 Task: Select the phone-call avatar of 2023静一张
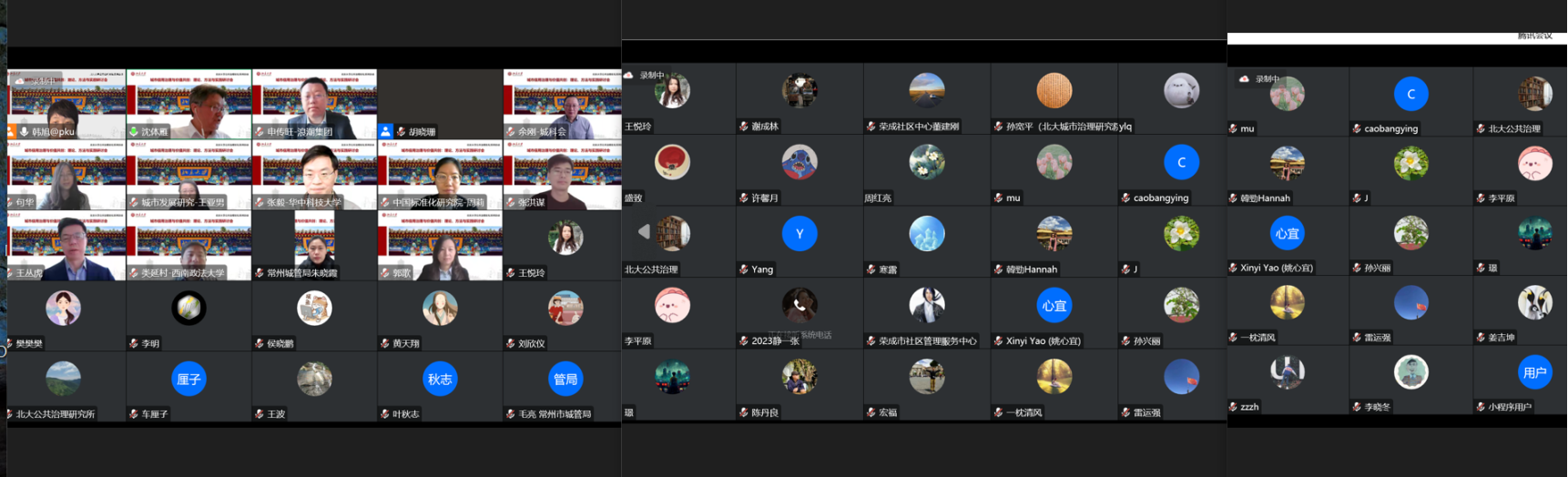click(799, 305)
